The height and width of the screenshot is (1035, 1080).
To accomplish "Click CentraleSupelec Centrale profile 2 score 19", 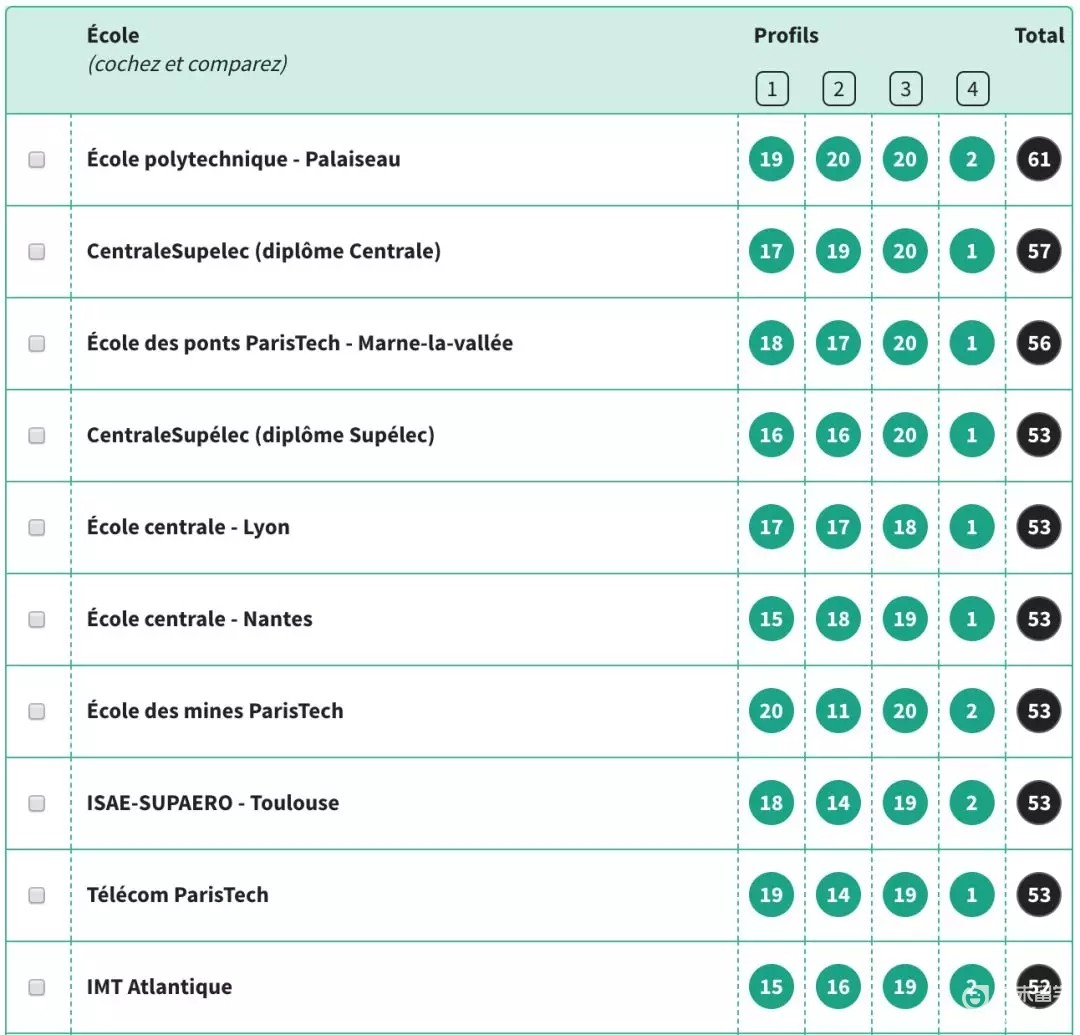I will coord(838,251).
